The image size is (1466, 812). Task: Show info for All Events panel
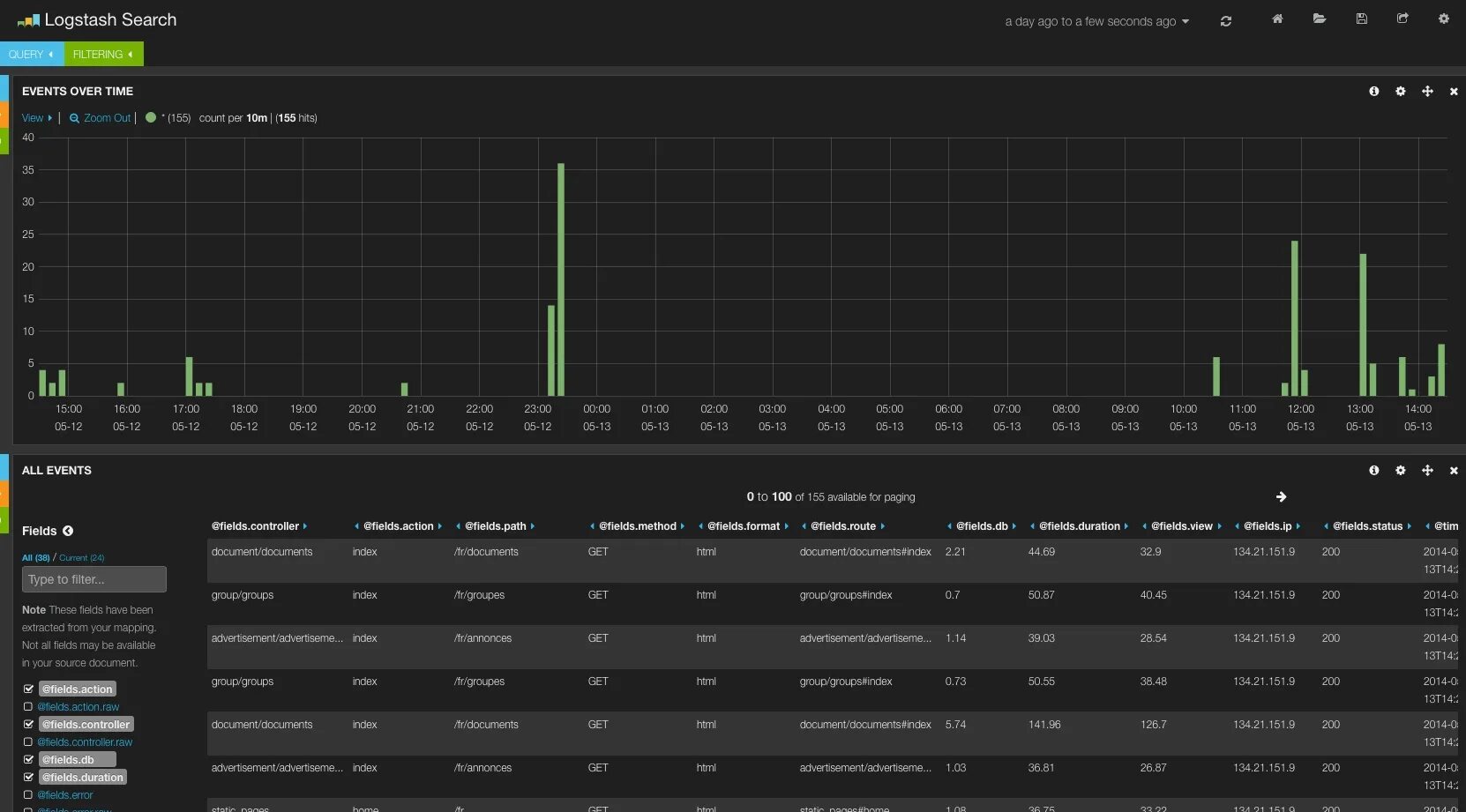[x=1374, y=470]
